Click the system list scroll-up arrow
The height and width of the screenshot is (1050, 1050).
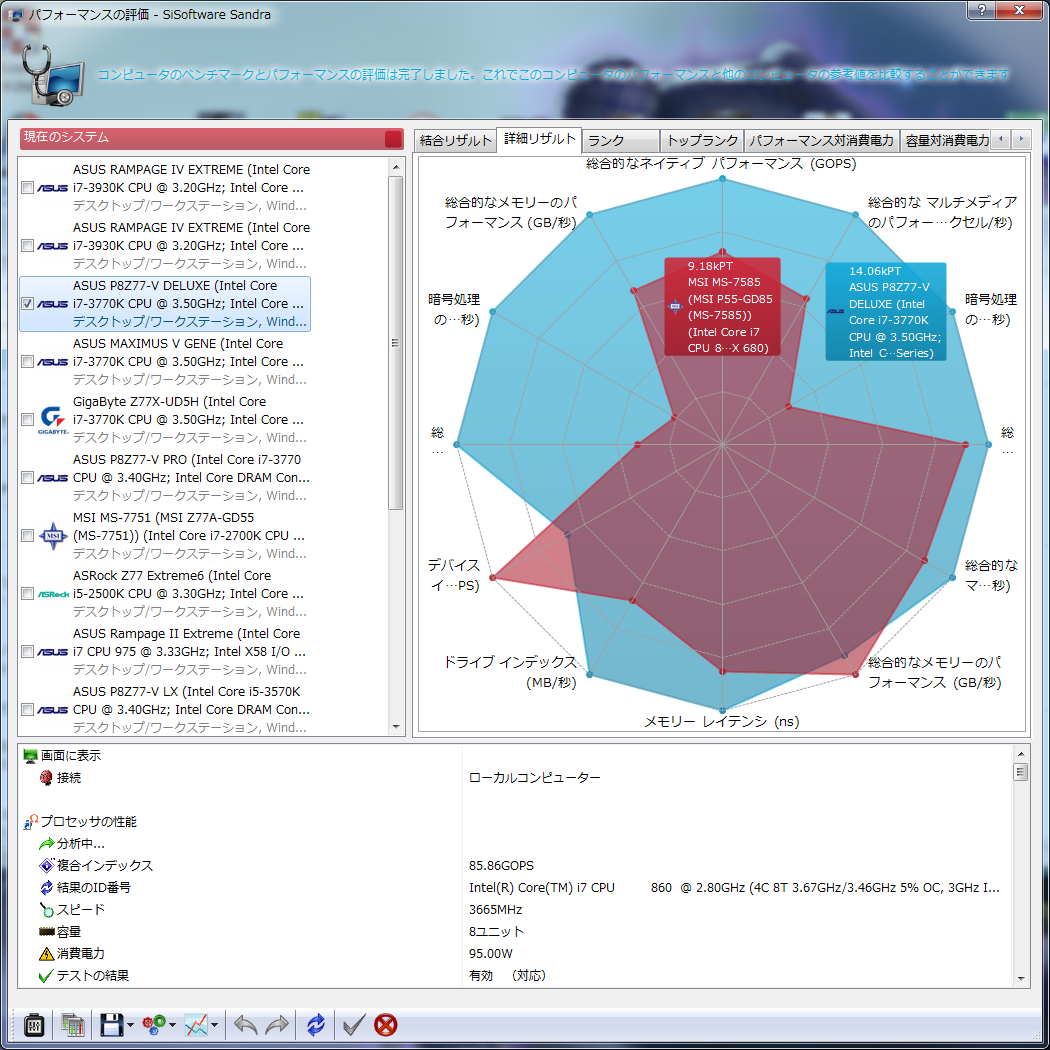396,167
